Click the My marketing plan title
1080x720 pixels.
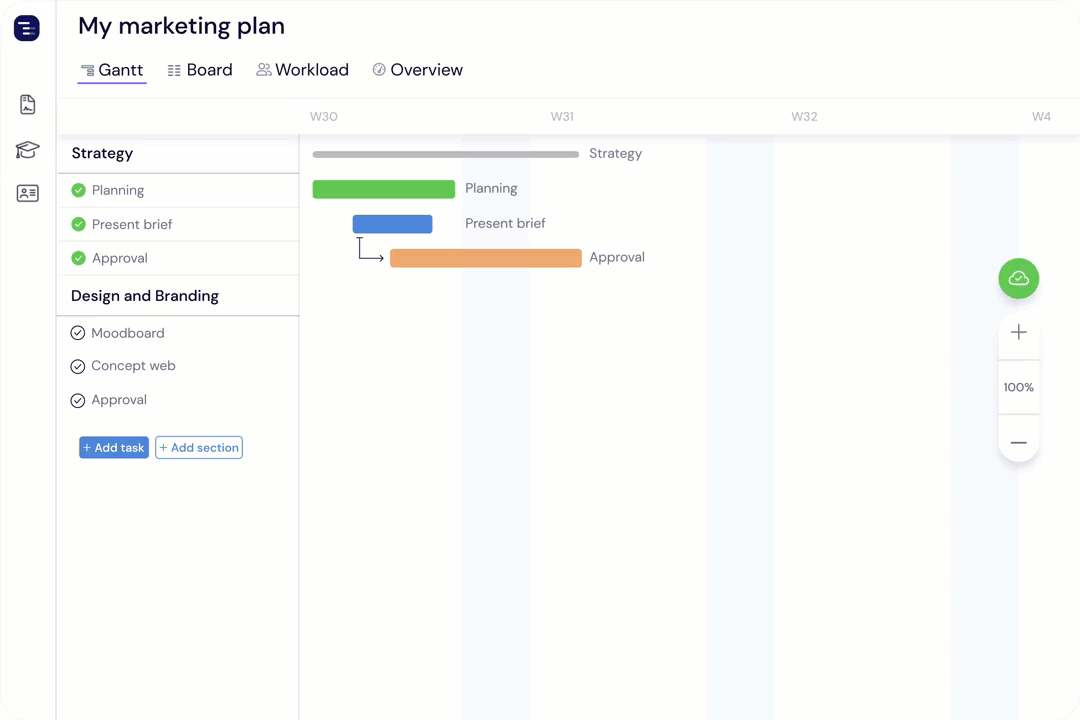click(x=181, y=26)
